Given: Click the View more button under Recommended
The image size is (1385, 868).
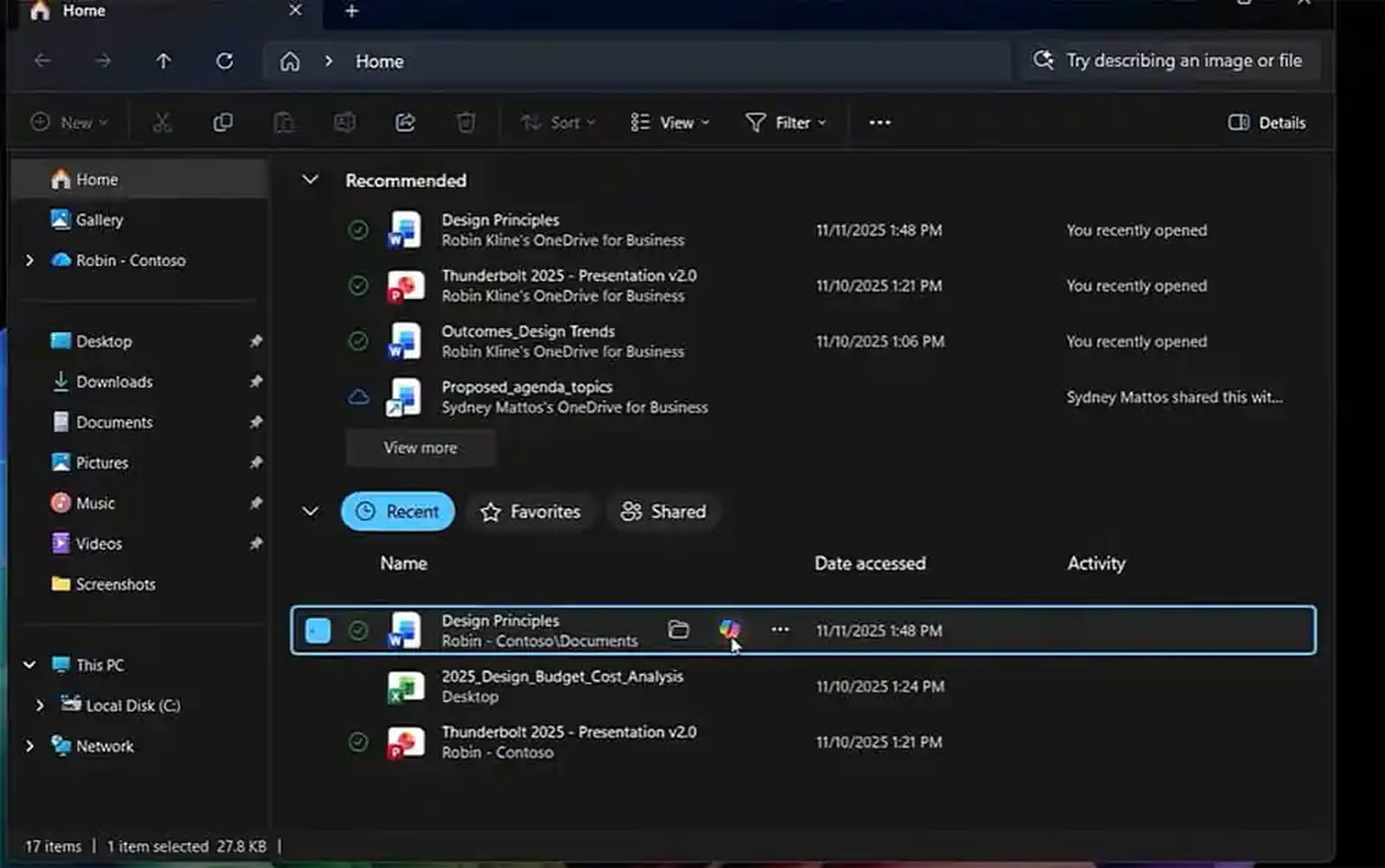Looking at the screenshot, I should [x=420, y=447].
